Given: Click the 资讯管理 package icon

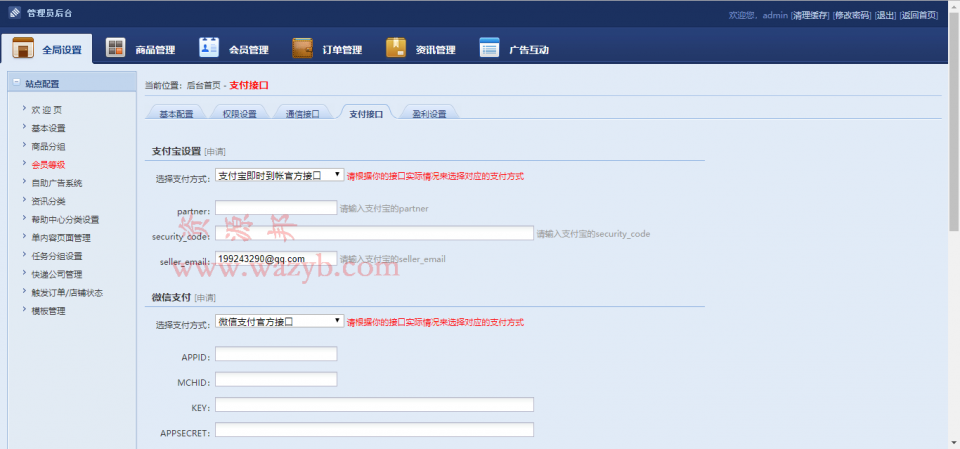Looking at the screenshot, I should (396, 48).
